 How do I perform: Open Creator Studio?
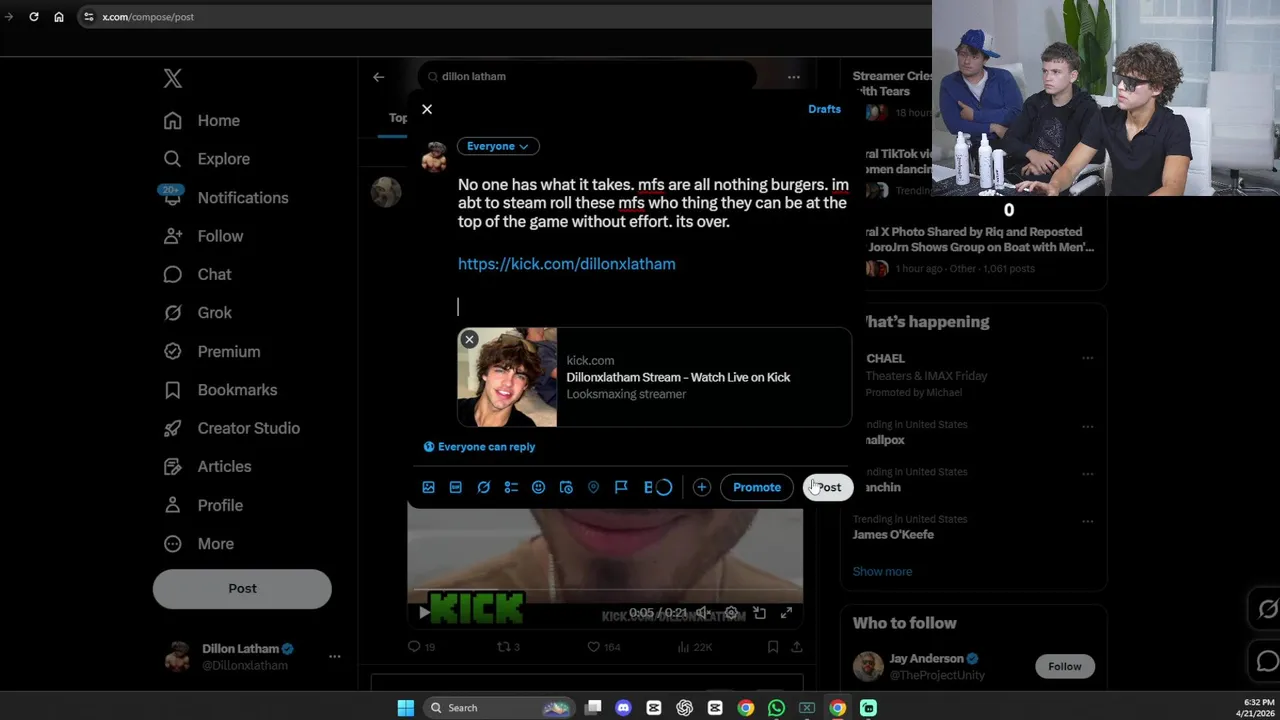point(232,428)
